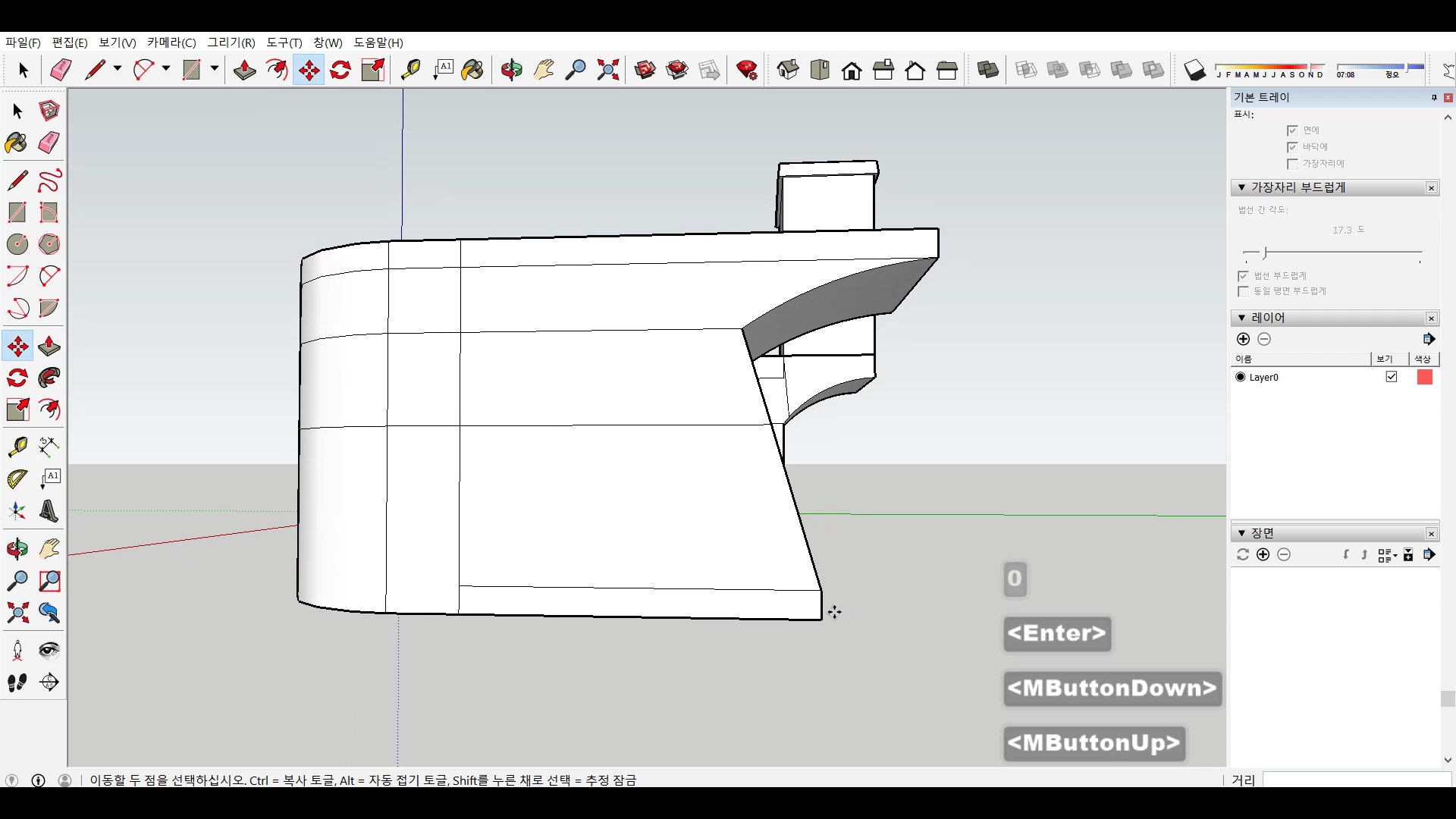Screen dimensions: 1456x819
Task: Click the 거리 measurement input field
Action: point(1356,780)
